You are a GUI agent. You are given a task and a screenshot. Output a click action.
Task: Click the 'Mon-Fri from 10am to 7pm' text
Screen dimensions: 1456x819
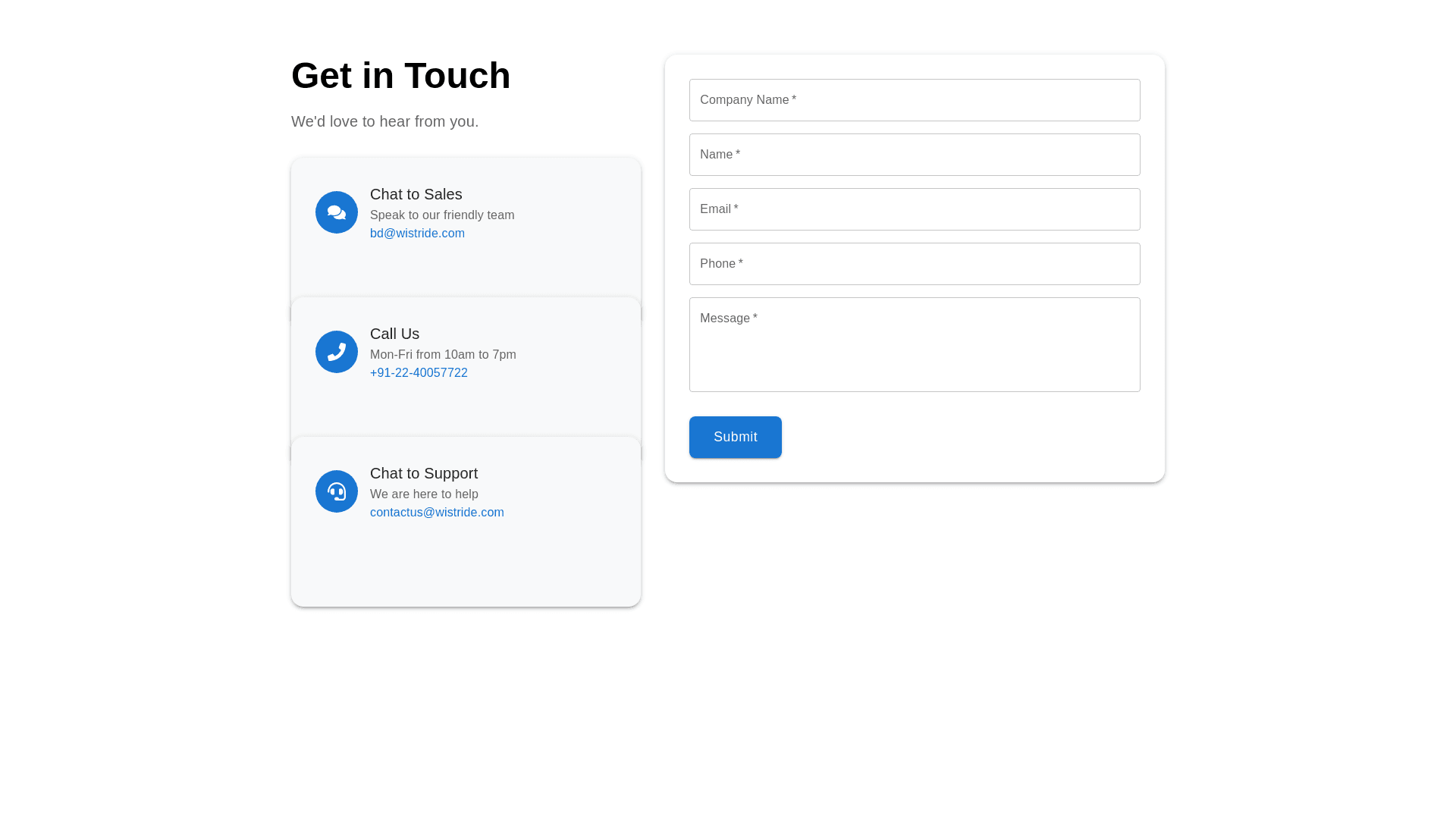[443, 355]
